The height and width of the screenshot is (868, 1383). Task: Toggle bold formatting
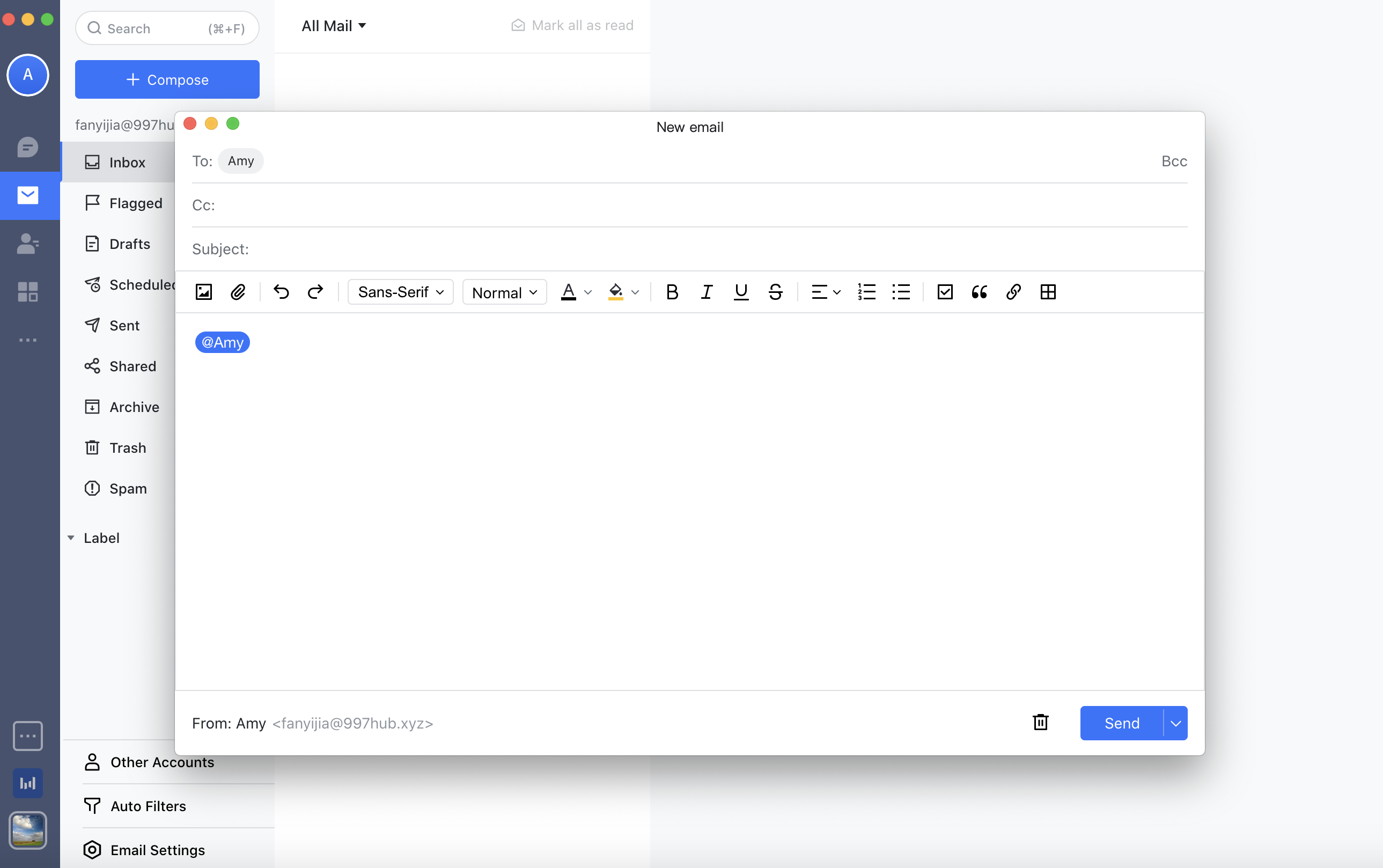[x=672, y=292]
